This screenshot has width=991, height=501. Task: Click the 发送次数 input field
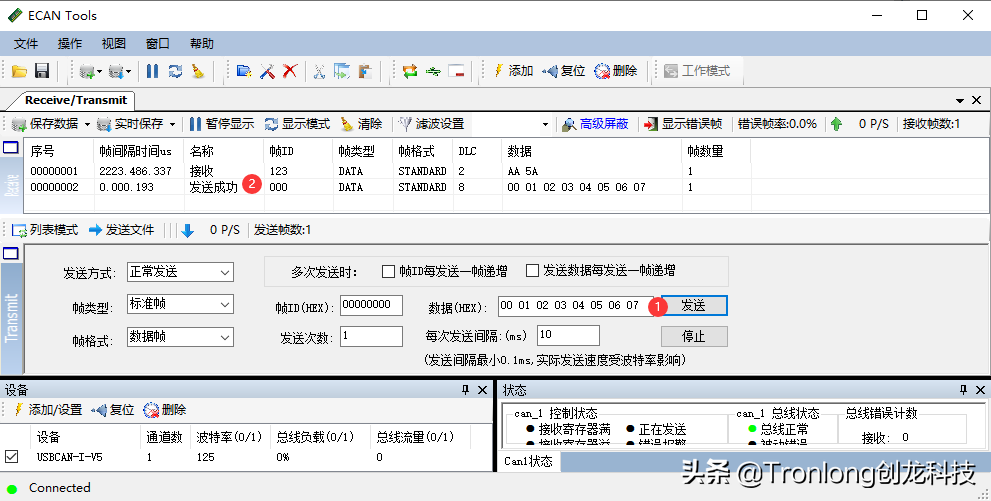pos(372,336)
